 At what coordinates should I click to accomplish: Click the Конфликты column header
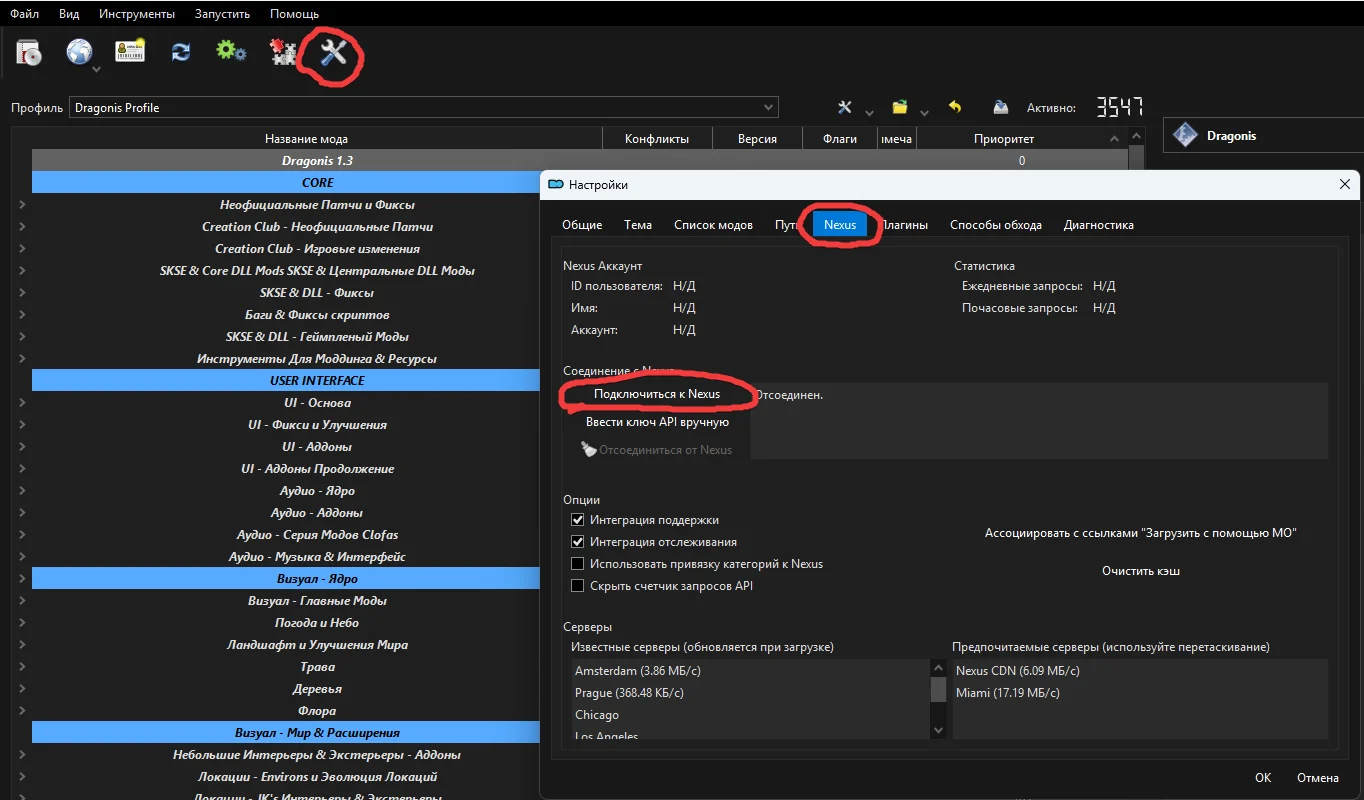tap(657, 139)
